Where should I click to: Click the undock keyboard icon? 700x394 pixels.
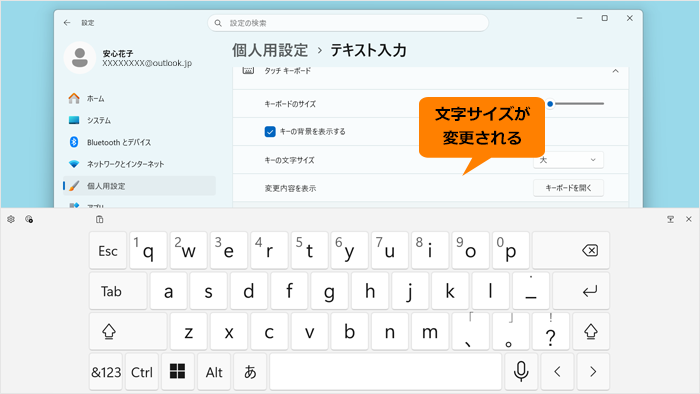(670, 219)
